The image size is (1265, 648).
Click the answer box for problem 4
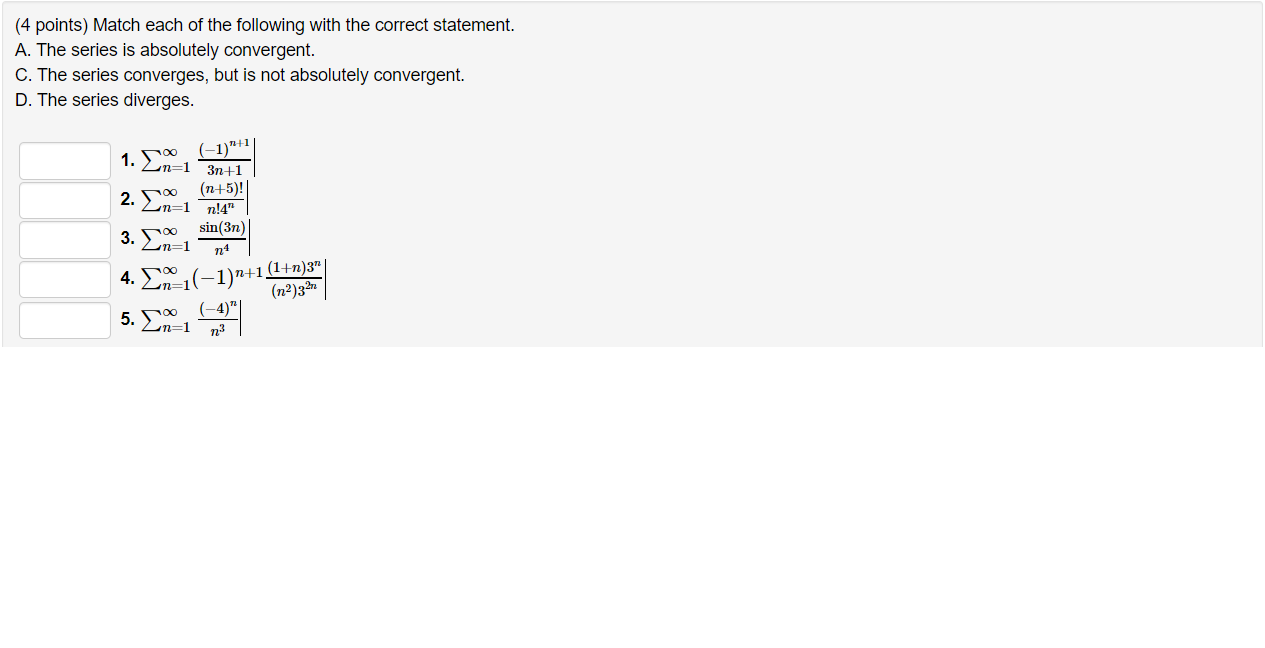coord(64,279)
